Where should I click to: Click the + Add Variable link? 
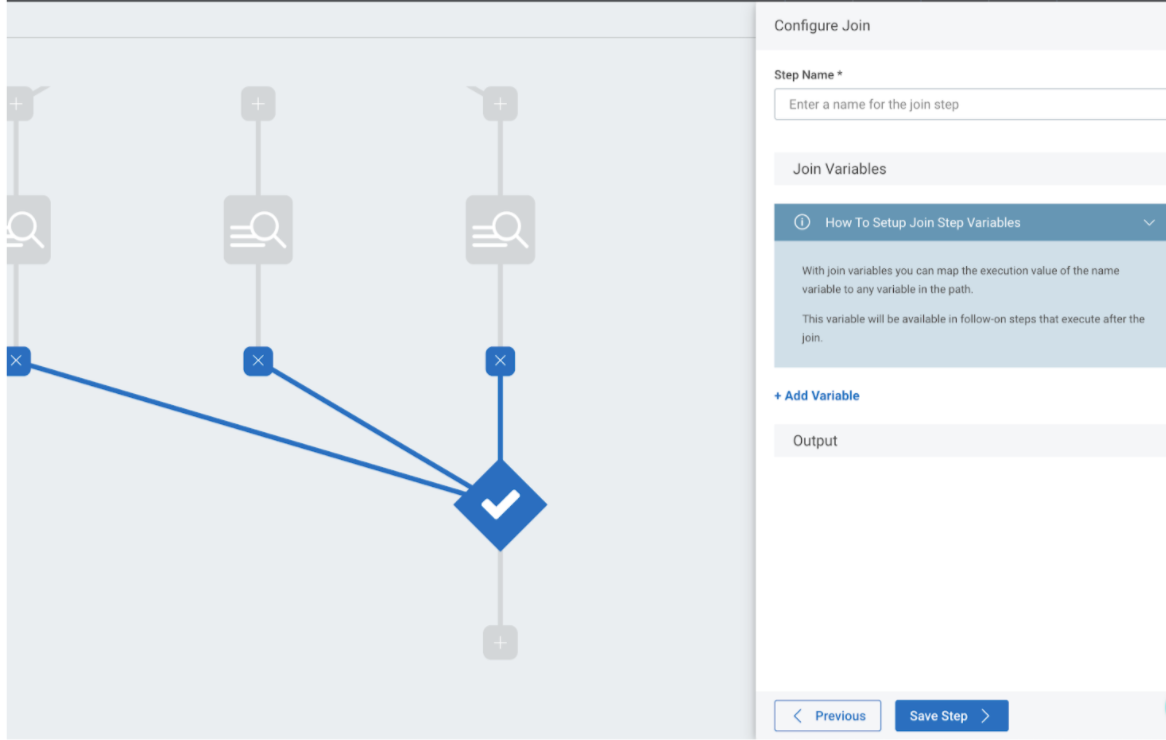pyautogui.click(x=816, y=396)
